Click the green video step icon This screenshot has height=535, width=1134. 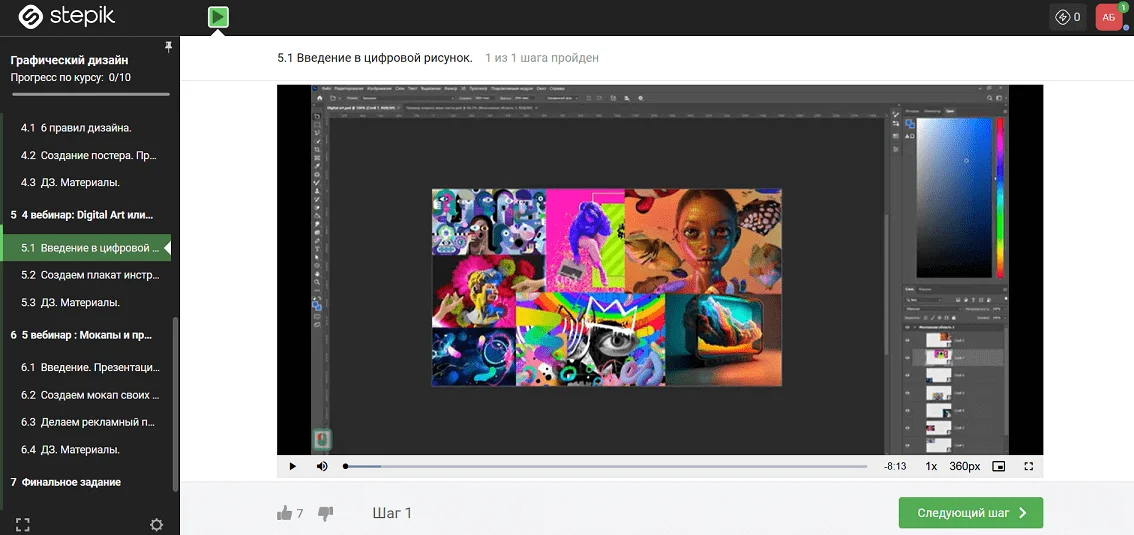[218, 16]
